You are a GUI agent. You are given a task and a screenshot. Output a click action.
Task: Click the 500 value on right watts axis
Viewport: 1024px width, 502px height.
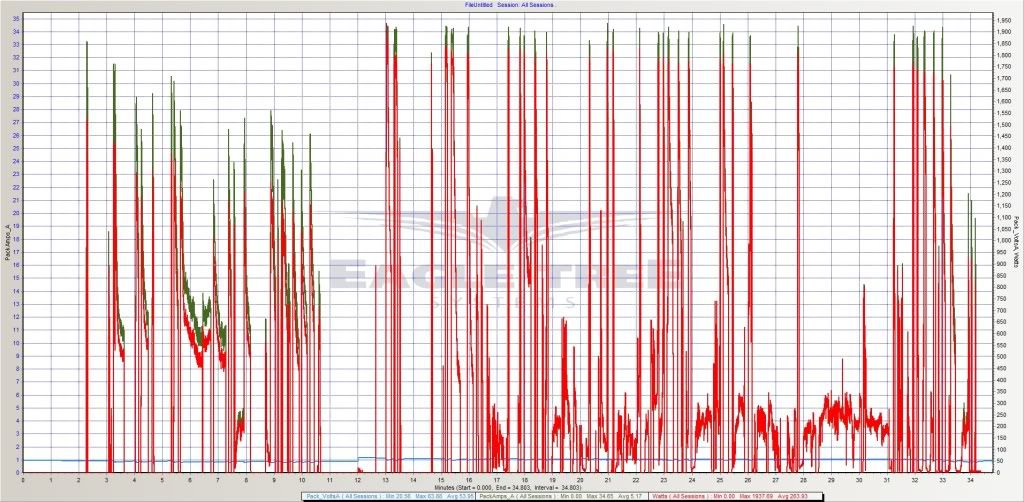click(x=1001, y=356)
